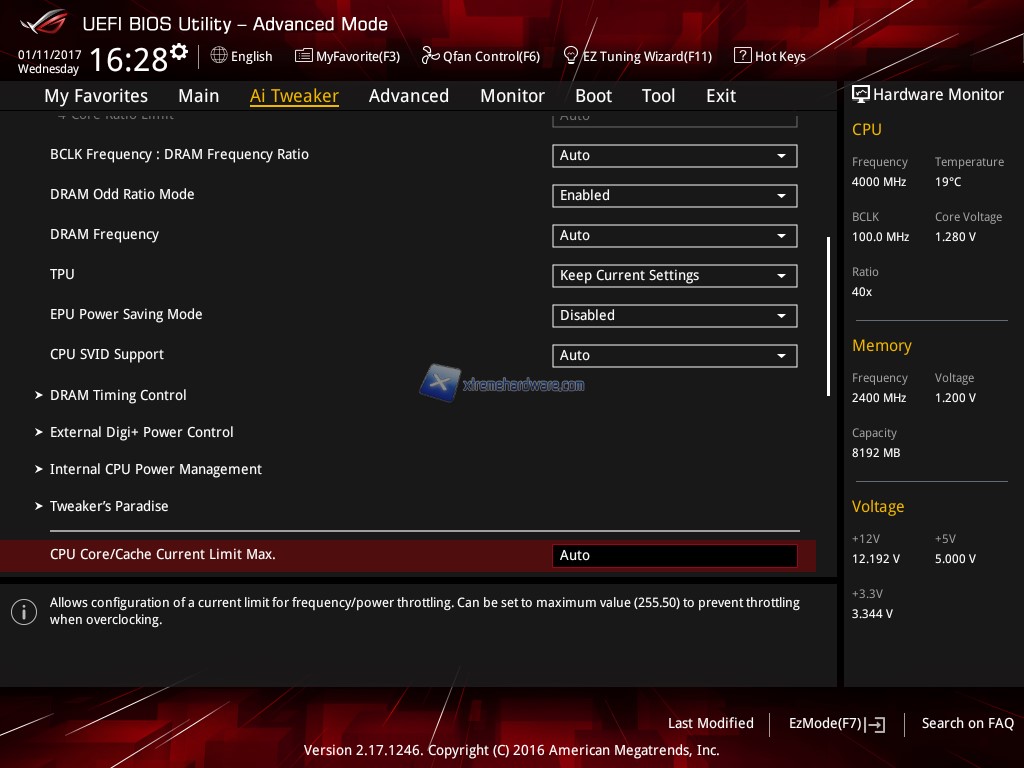1024x768 pixels.
Task: Open the EPU Power Saving Mode dropdown
Action: tap(674, 316)
